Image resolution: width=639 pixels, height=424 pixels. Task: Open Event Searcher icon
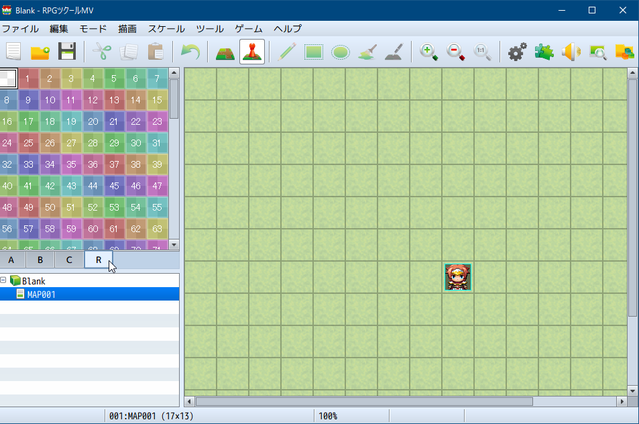598,52
